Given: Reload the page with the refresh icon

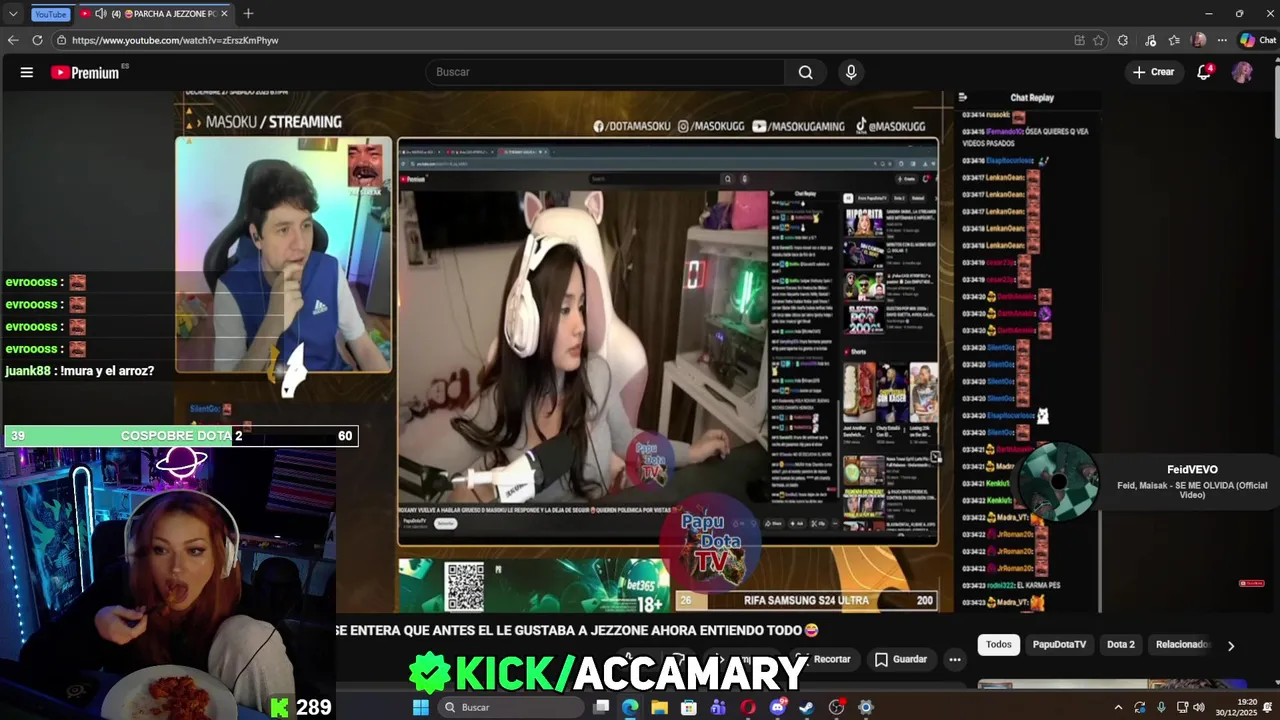Looking at the screenshot, I should tap(37, 40).
